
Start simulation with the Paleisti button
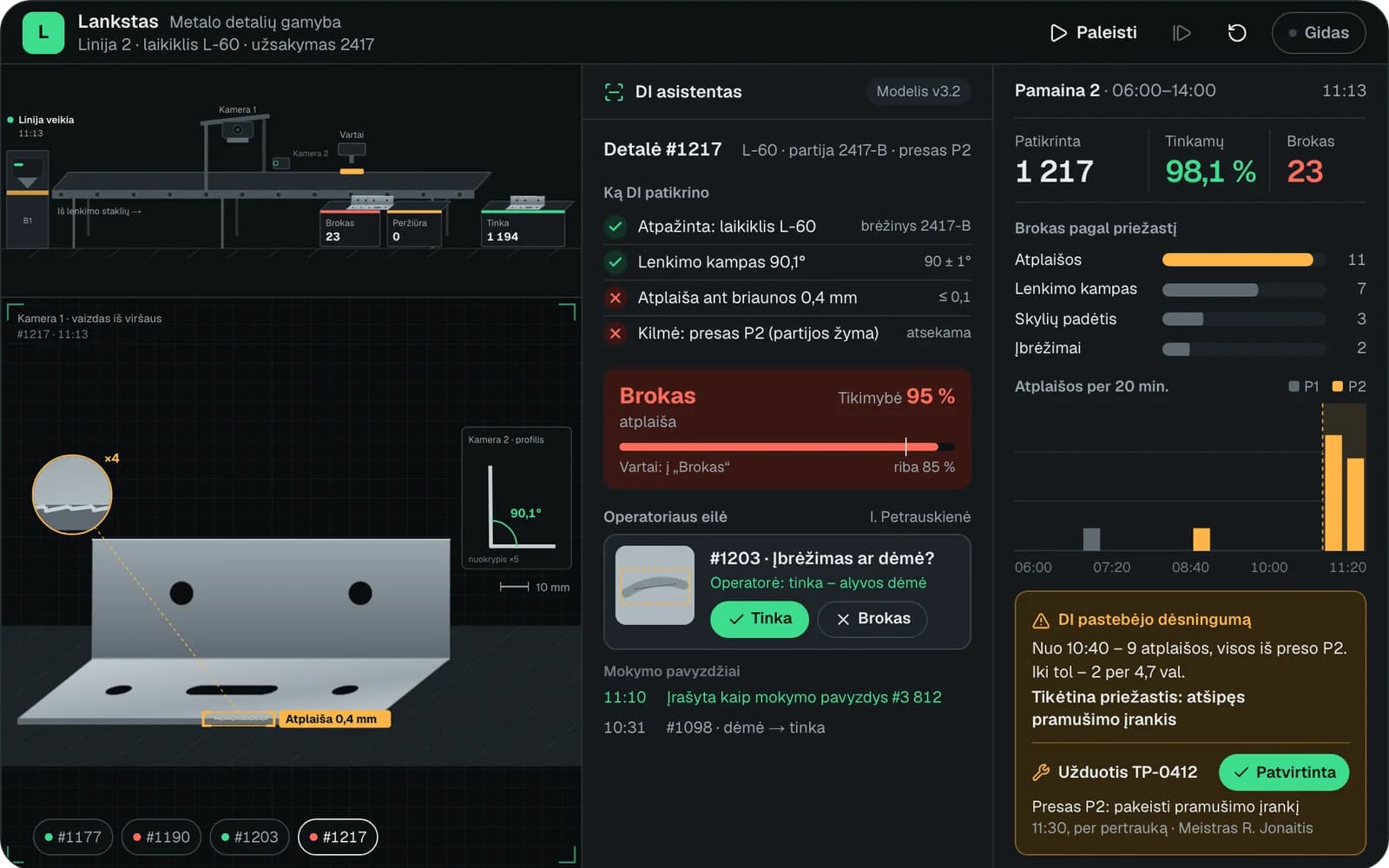coord(1093,33)
